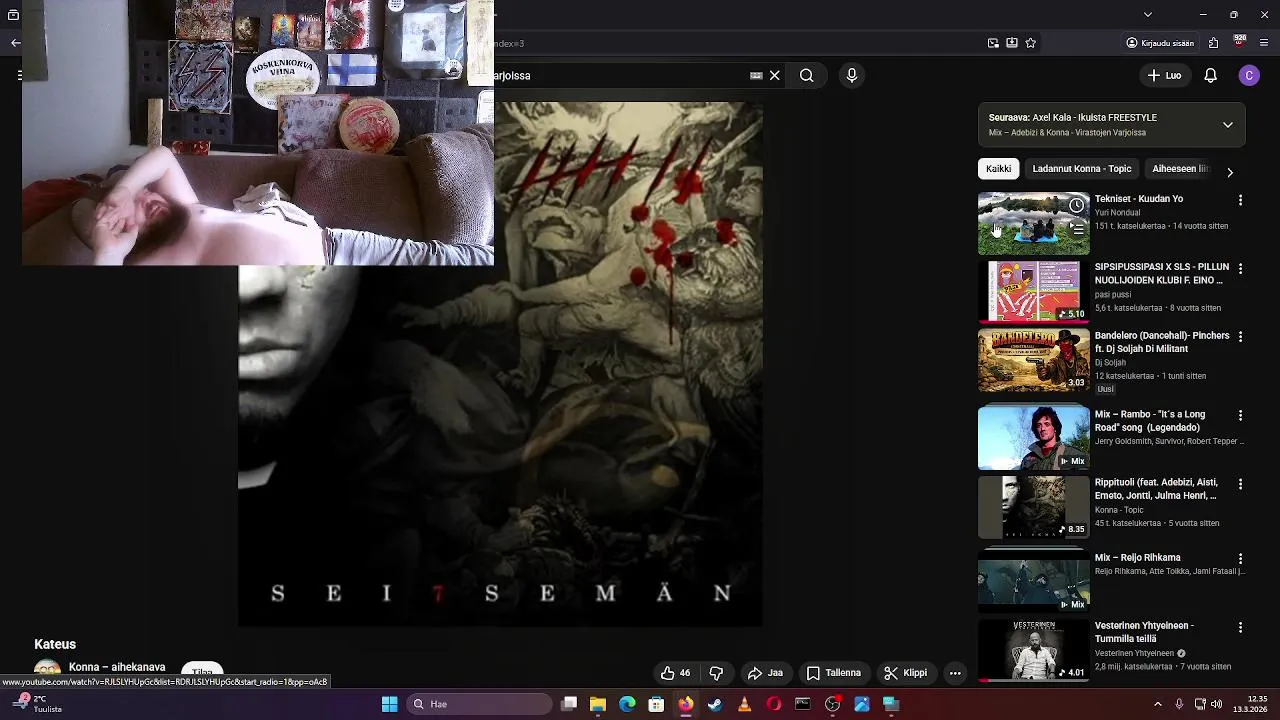The width and height of the screenshot is (1280, 720).
Task: Show hidden system tray icons
Action: coord(1158,704)
